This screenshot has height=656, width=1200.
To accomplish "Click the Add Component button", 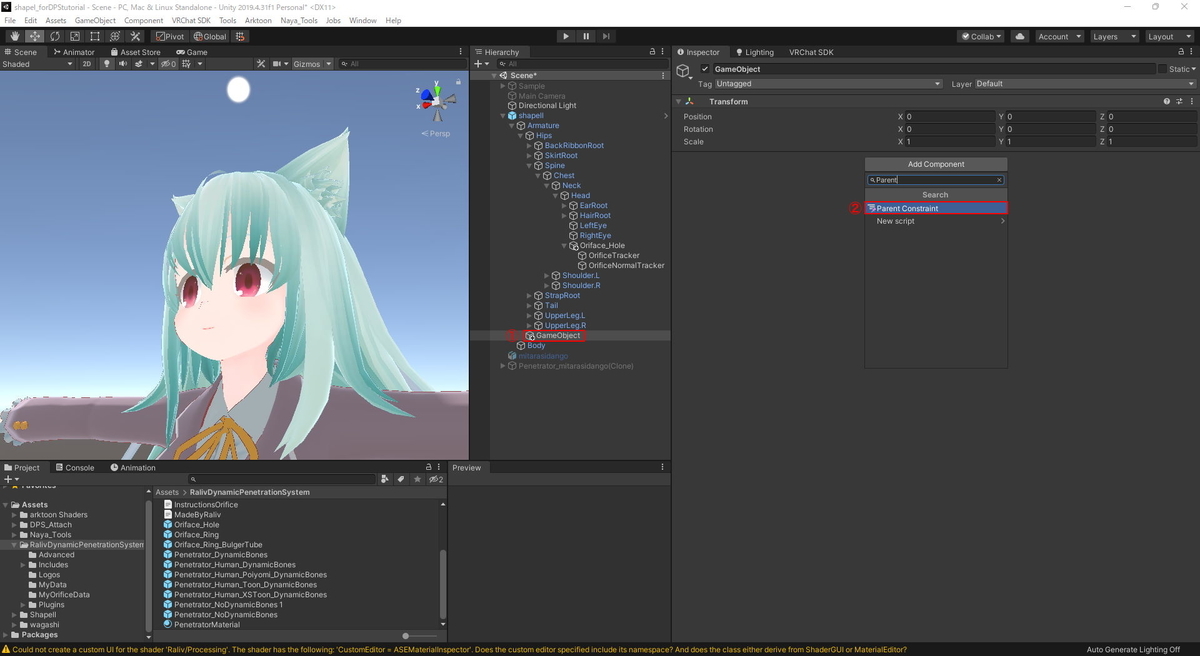I will point(935,163).
